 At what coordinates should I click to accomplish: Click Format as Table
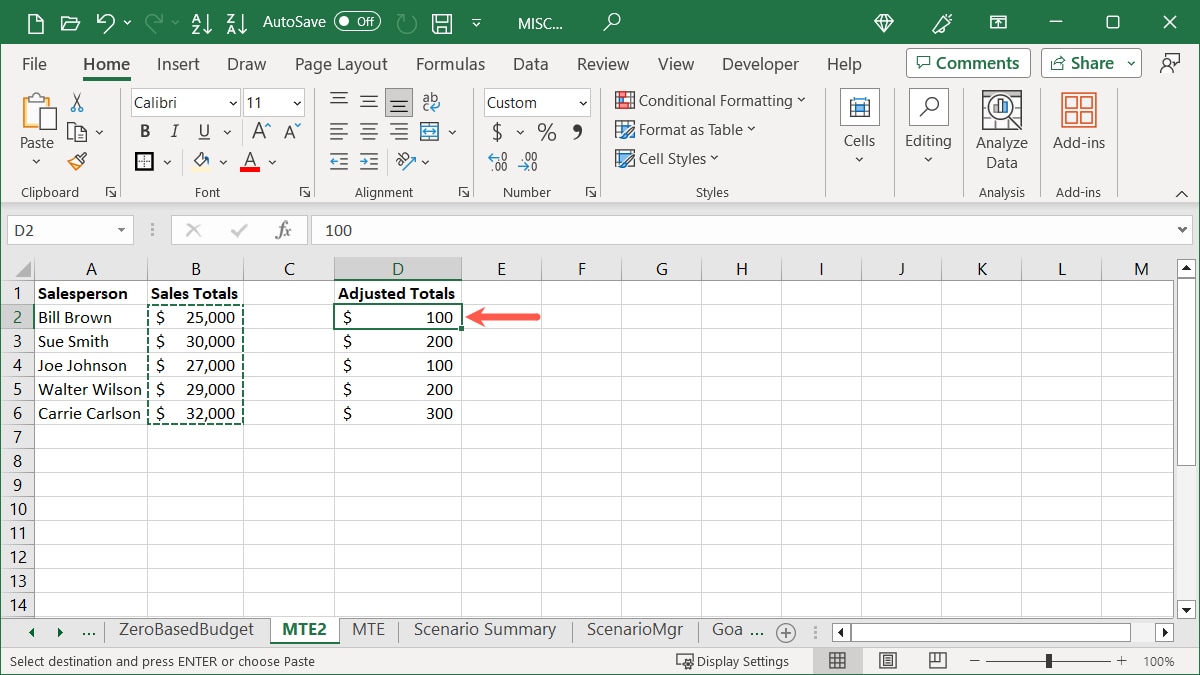pyautogui.click(x=686, y=129)
